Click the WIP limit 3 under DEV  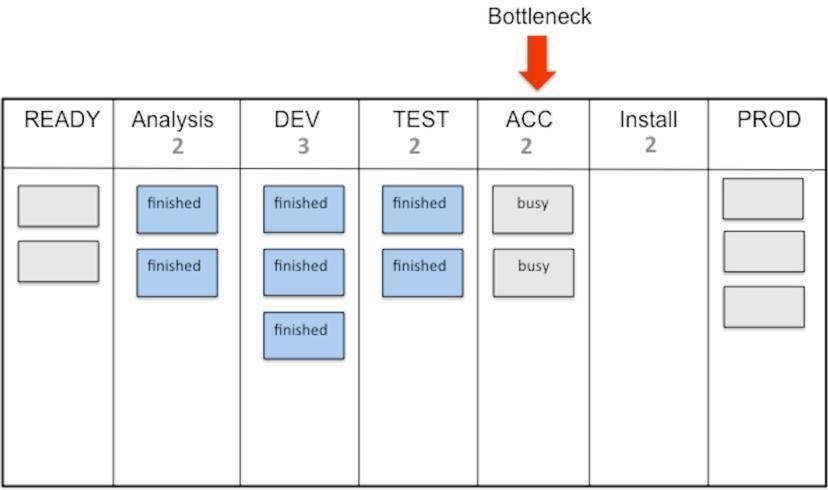[x=303, y=146]
